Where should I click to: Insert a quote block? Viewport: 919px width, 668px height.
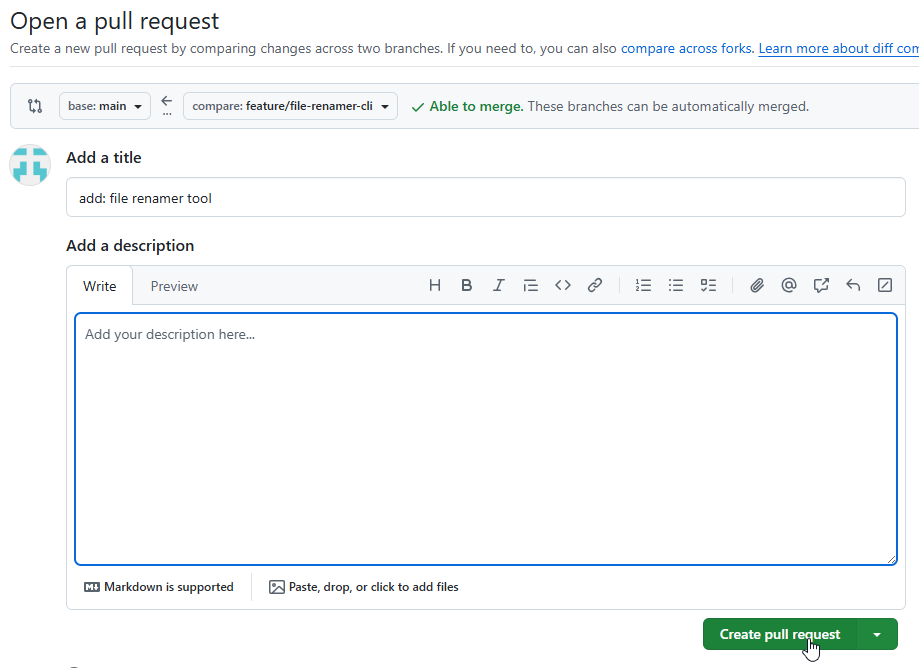(531, 286)
